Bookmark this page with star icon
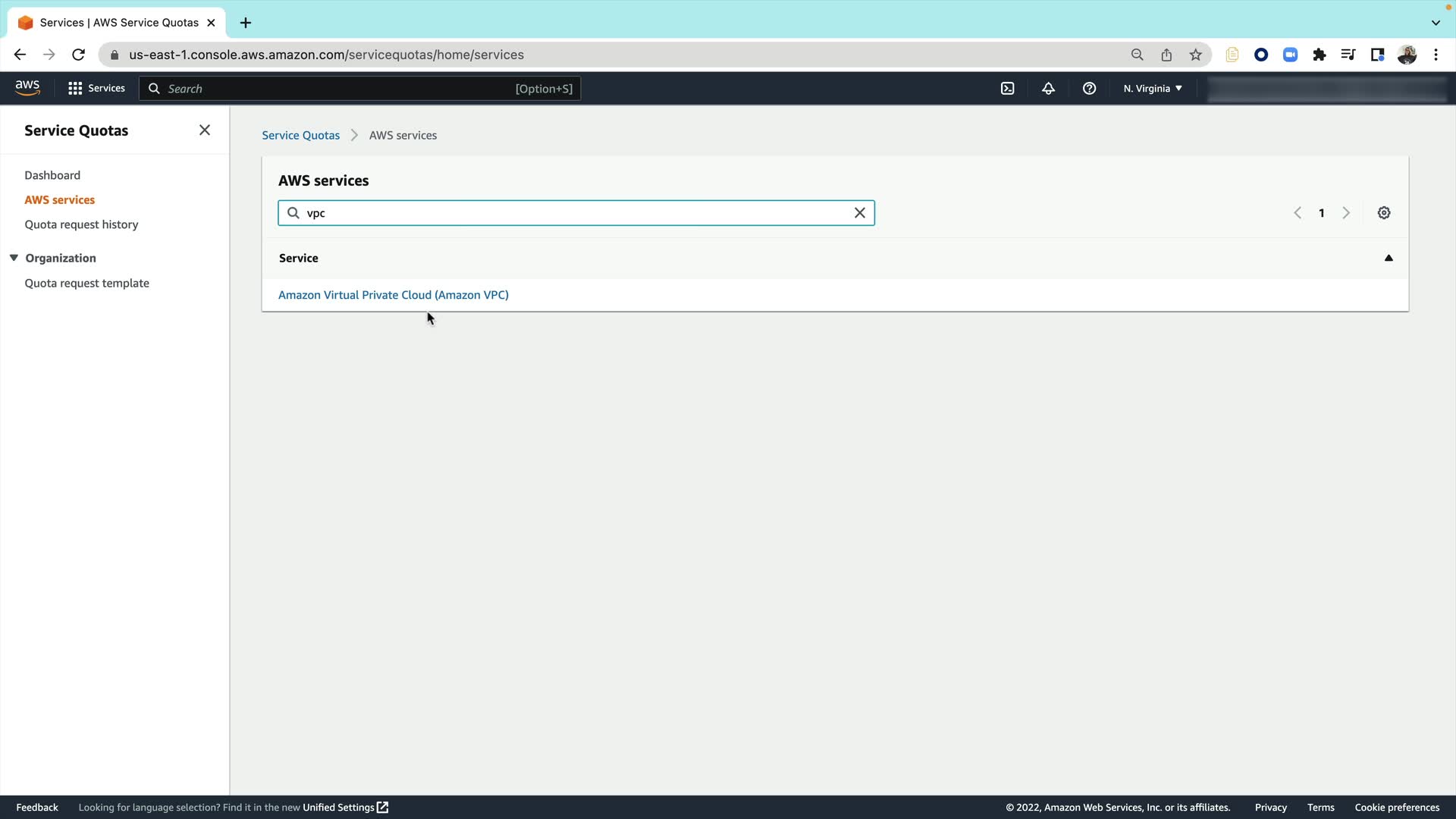 (x=1196, y=55)
